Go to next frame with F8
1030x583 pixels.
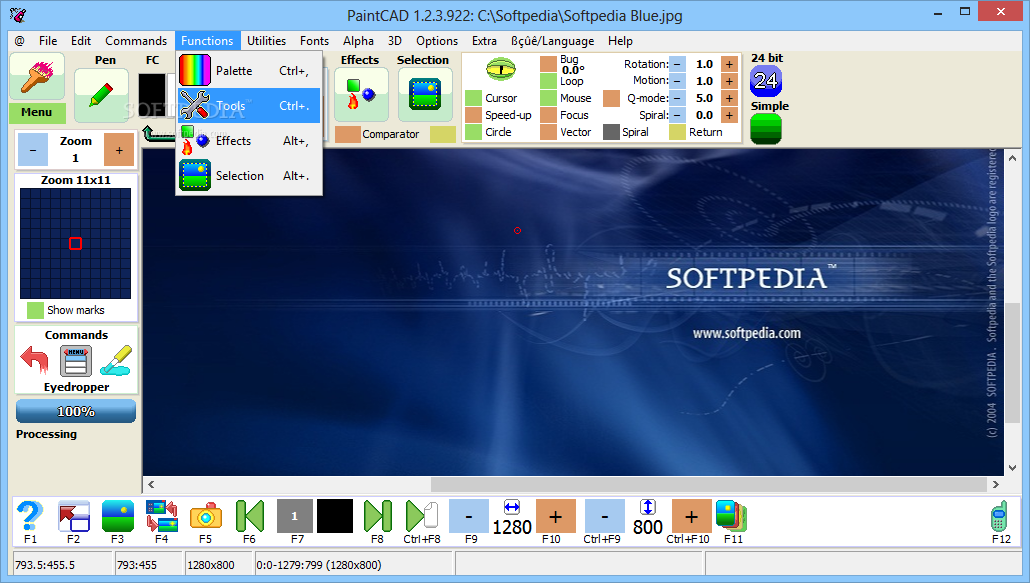pyautogui.click(x=378, y=516)
